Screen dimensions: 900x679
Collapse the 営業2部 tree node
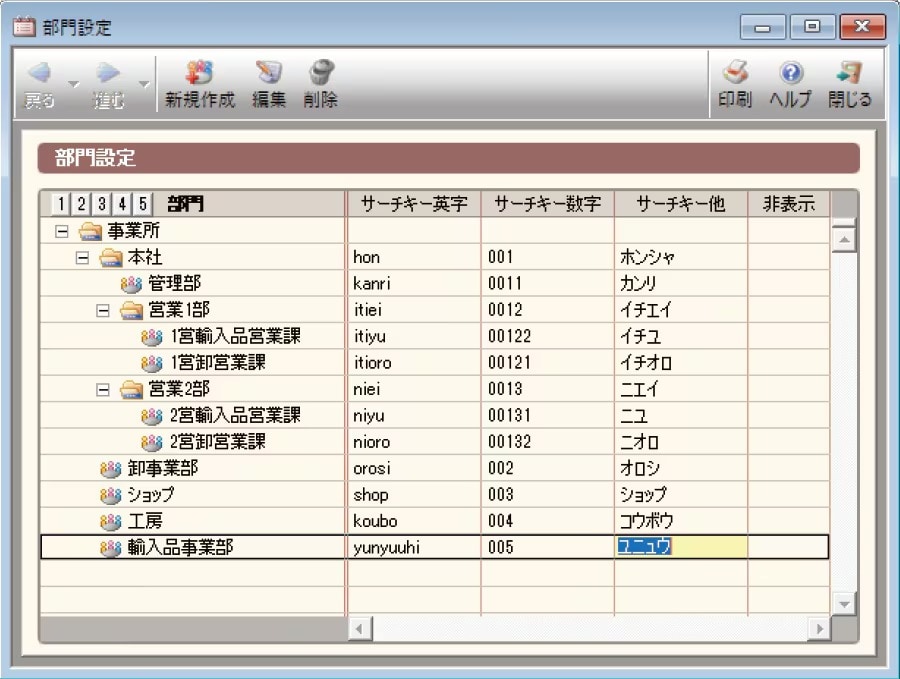pyautogui.click(x=103, y=390)
